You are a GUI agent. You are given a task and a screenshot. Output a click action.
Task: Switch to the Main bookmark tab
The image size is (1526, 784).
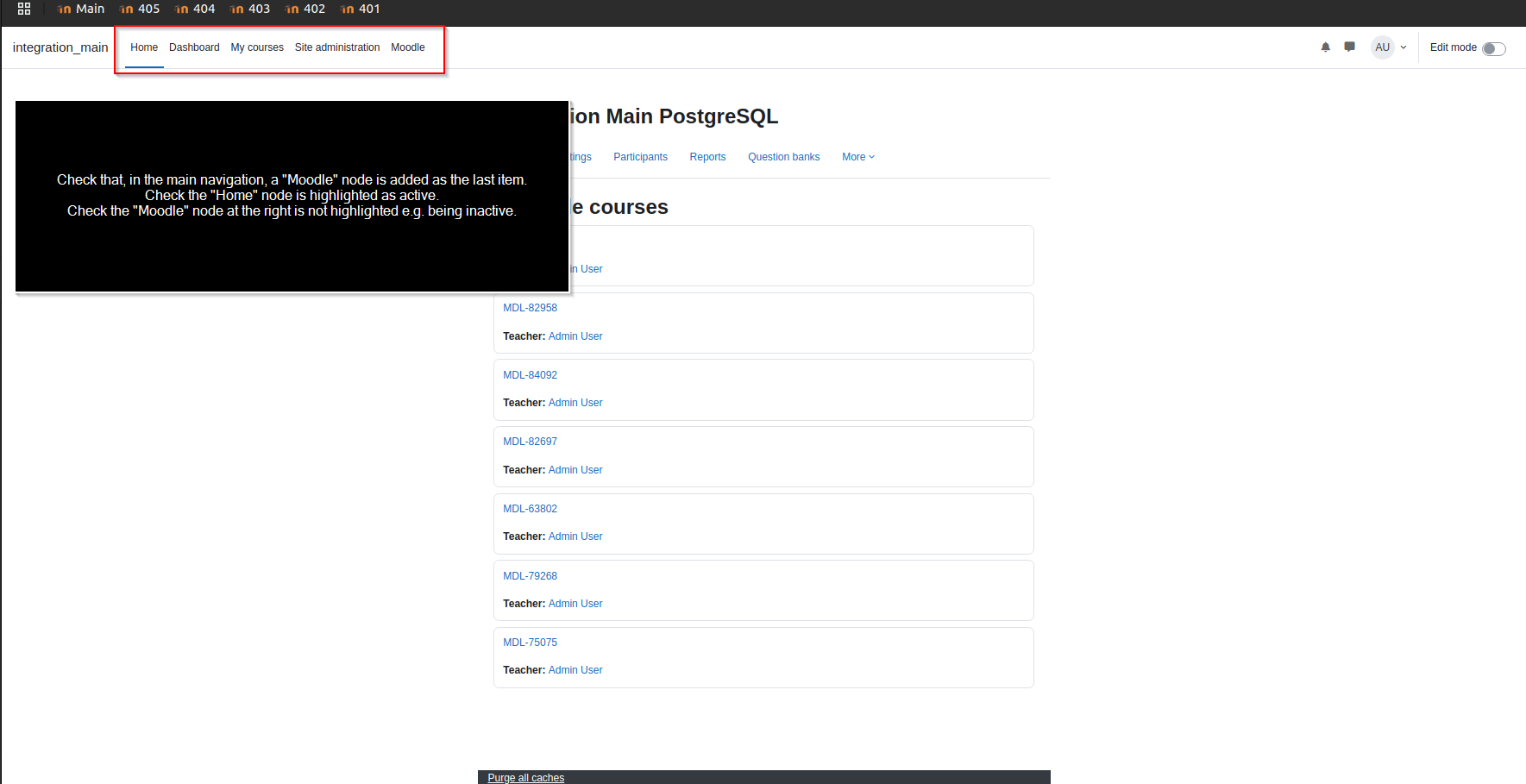(x=81, y=9)
